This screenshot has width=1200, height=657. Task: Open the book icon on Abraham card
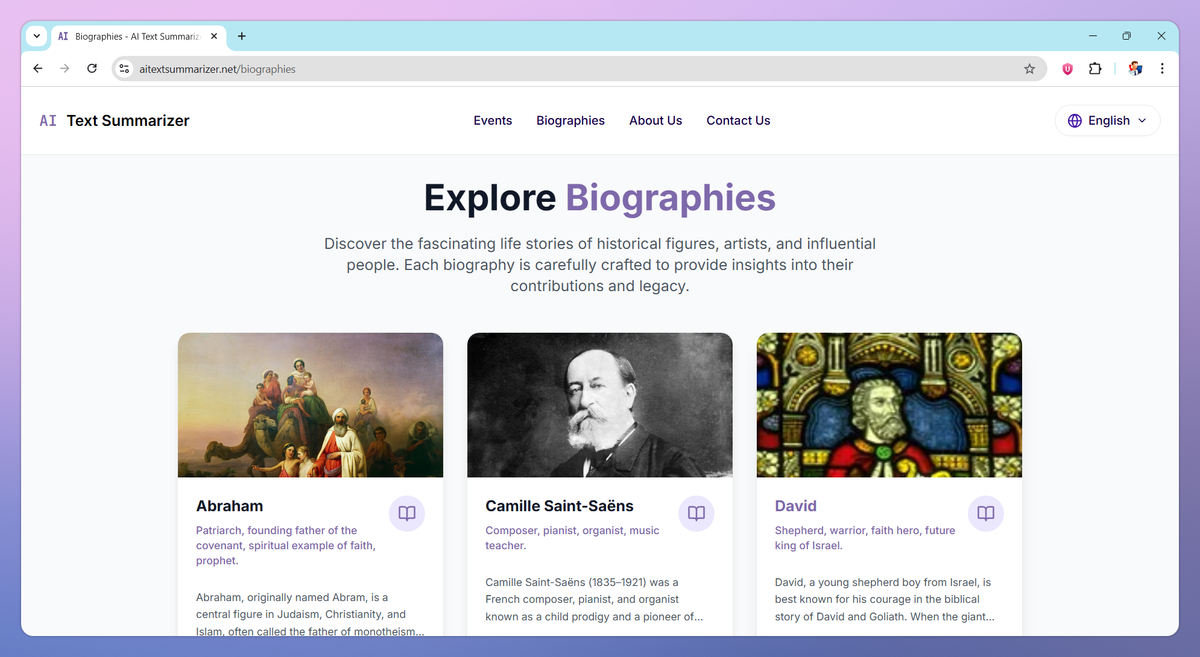[407, 513]
